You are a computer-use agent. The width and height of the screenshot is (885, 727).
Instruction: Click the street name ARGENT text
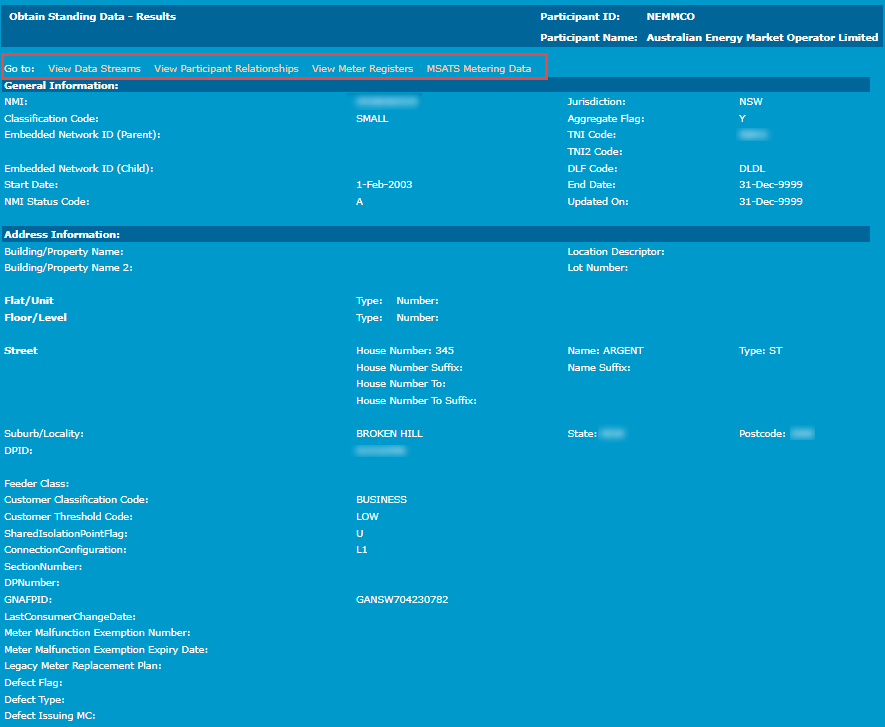click(x=622, y=351)
